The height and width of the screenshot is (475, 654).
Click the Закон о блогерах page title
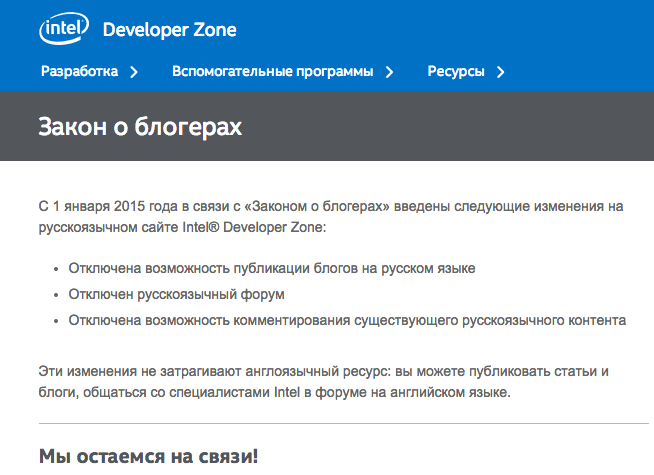pos(140,126)
